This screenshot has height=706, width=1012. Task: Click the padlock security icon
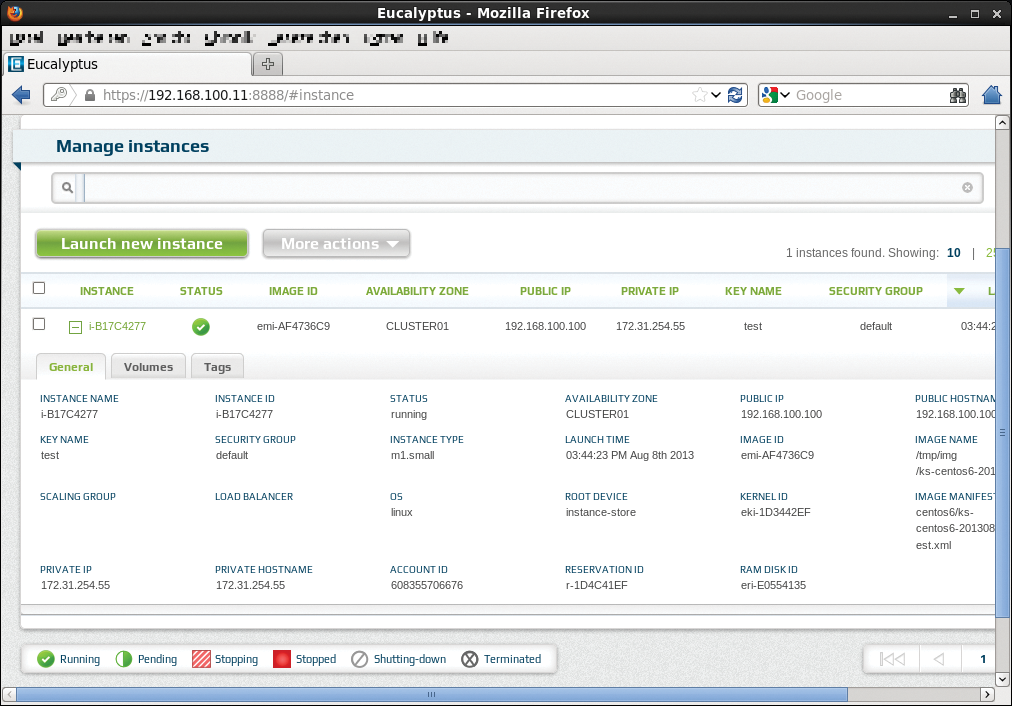pyautogui.click(x=90, y=96)
